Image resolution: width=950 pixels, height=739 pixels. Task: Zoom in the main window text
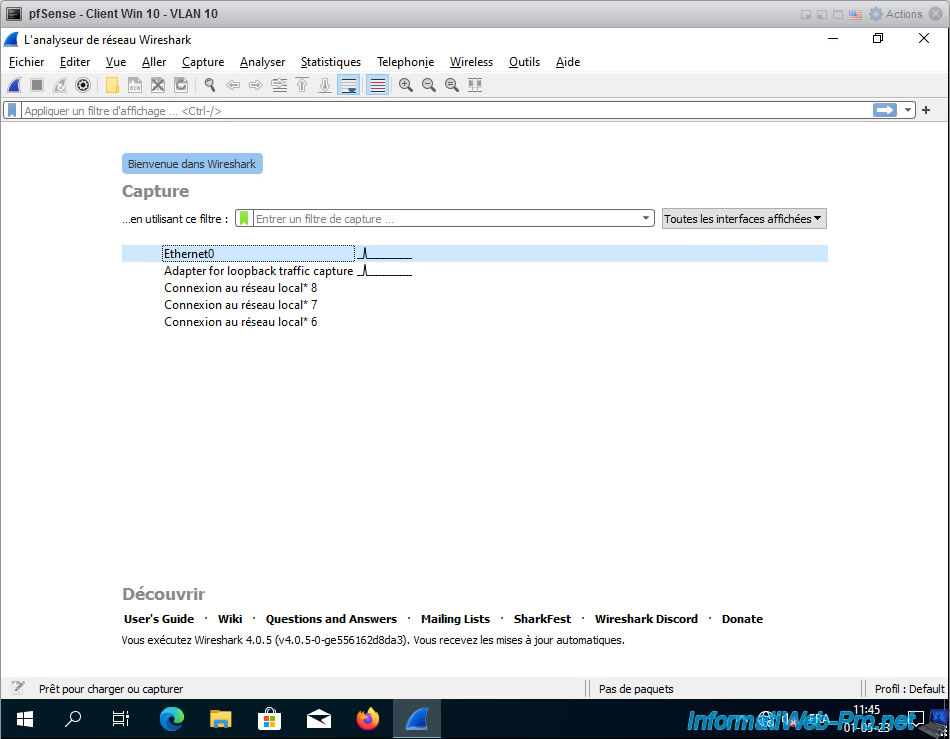tap(406, 85)
